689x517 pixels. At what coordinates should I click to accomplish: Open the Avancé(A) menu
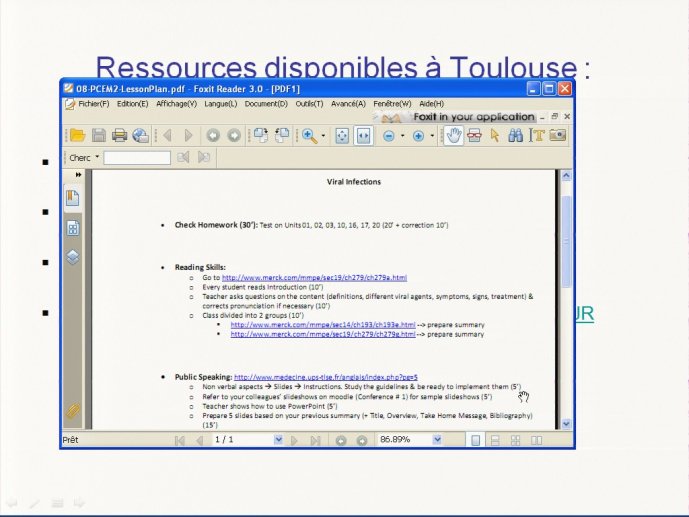(x=348, y=104)
